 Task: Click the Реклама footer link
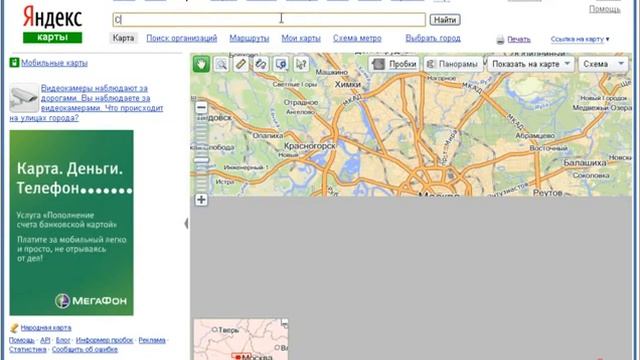(x=152, y=340)
